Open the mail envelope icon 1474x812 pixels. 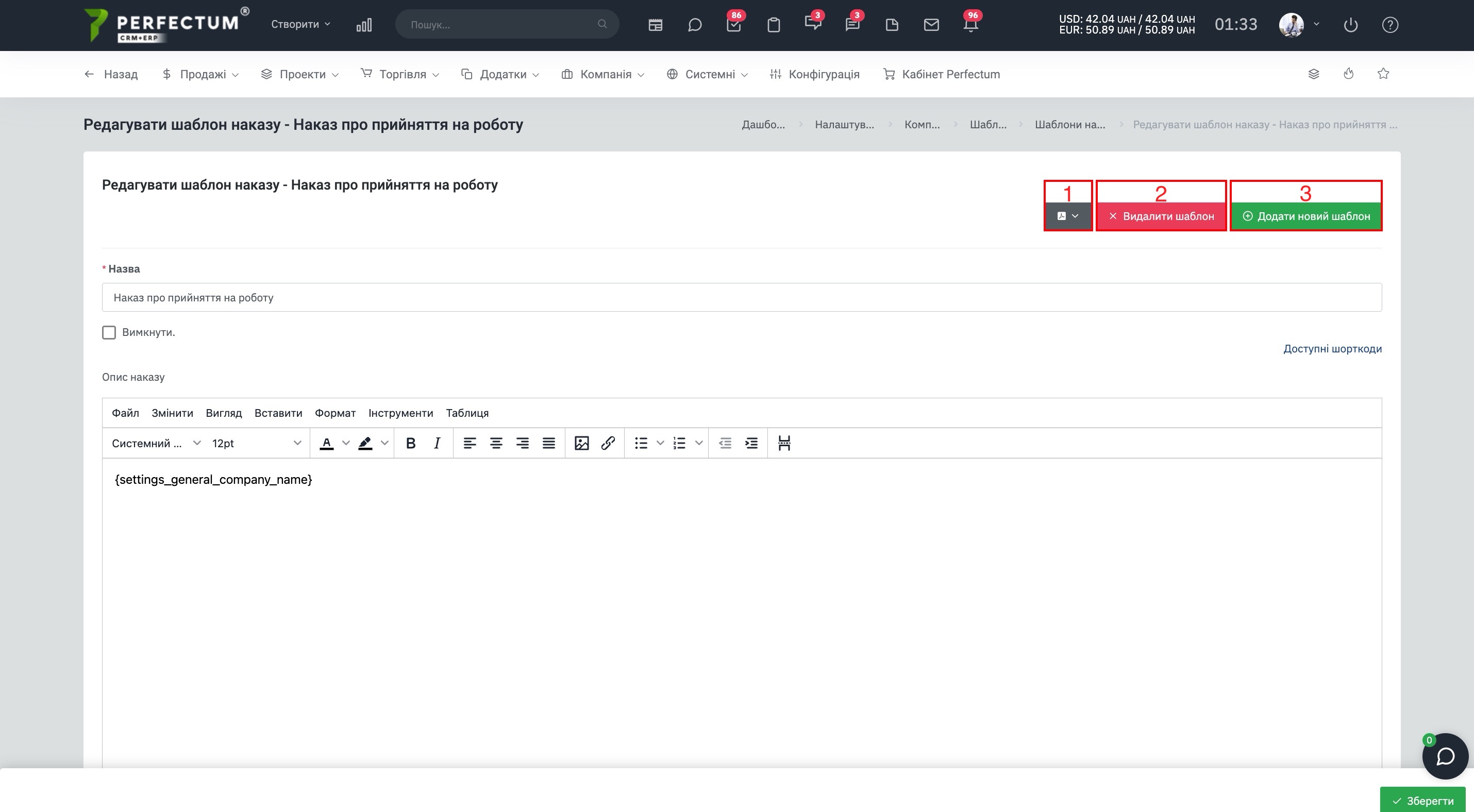pyautogui.click(x=931, y=25)
